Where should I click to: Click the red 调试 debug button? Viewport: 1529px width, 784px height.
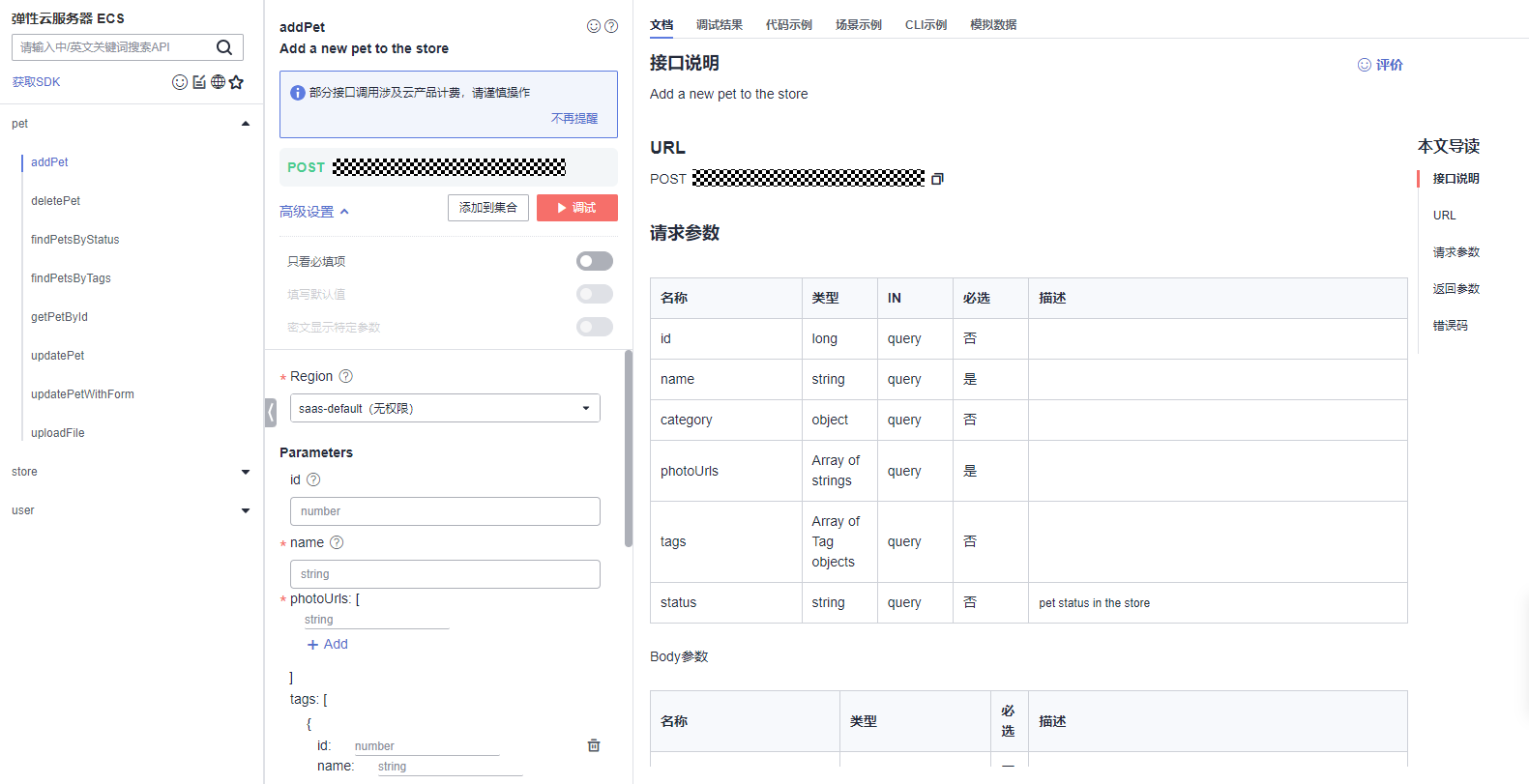[577, 208]
